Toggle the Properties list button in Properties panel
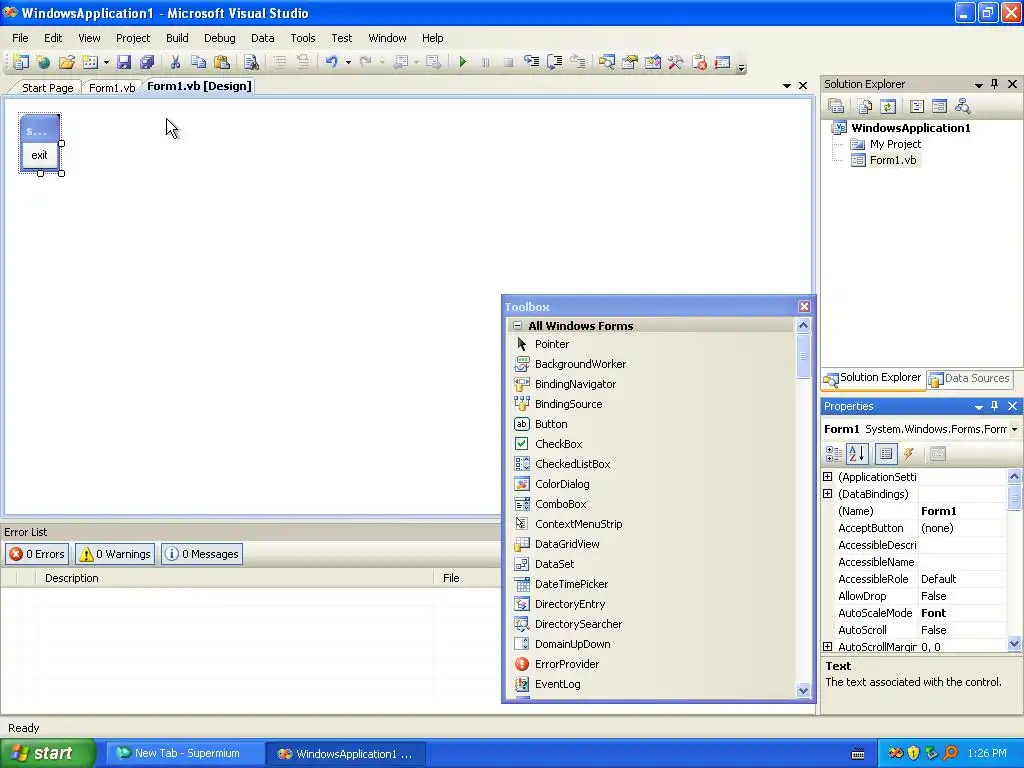This screenshot has width=1024, height=768. tap(886, 454)
